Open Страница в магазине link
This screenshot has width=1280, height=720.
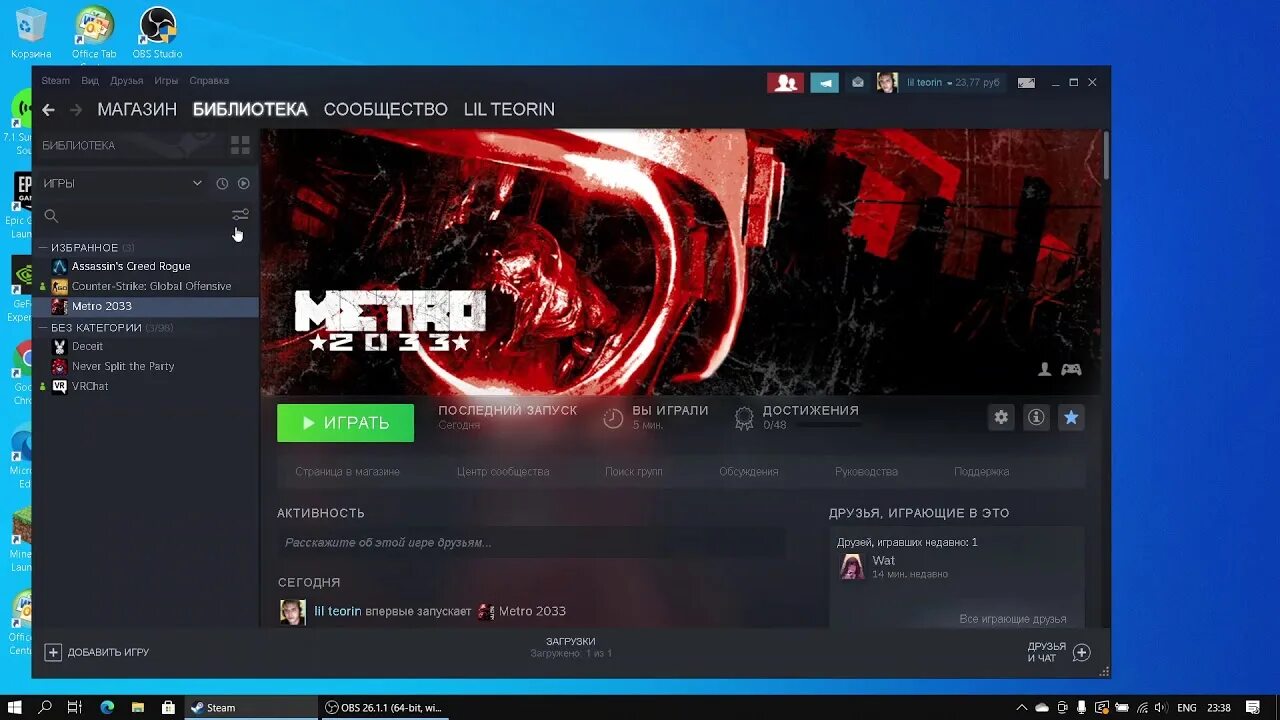click(x=347, y=472)
